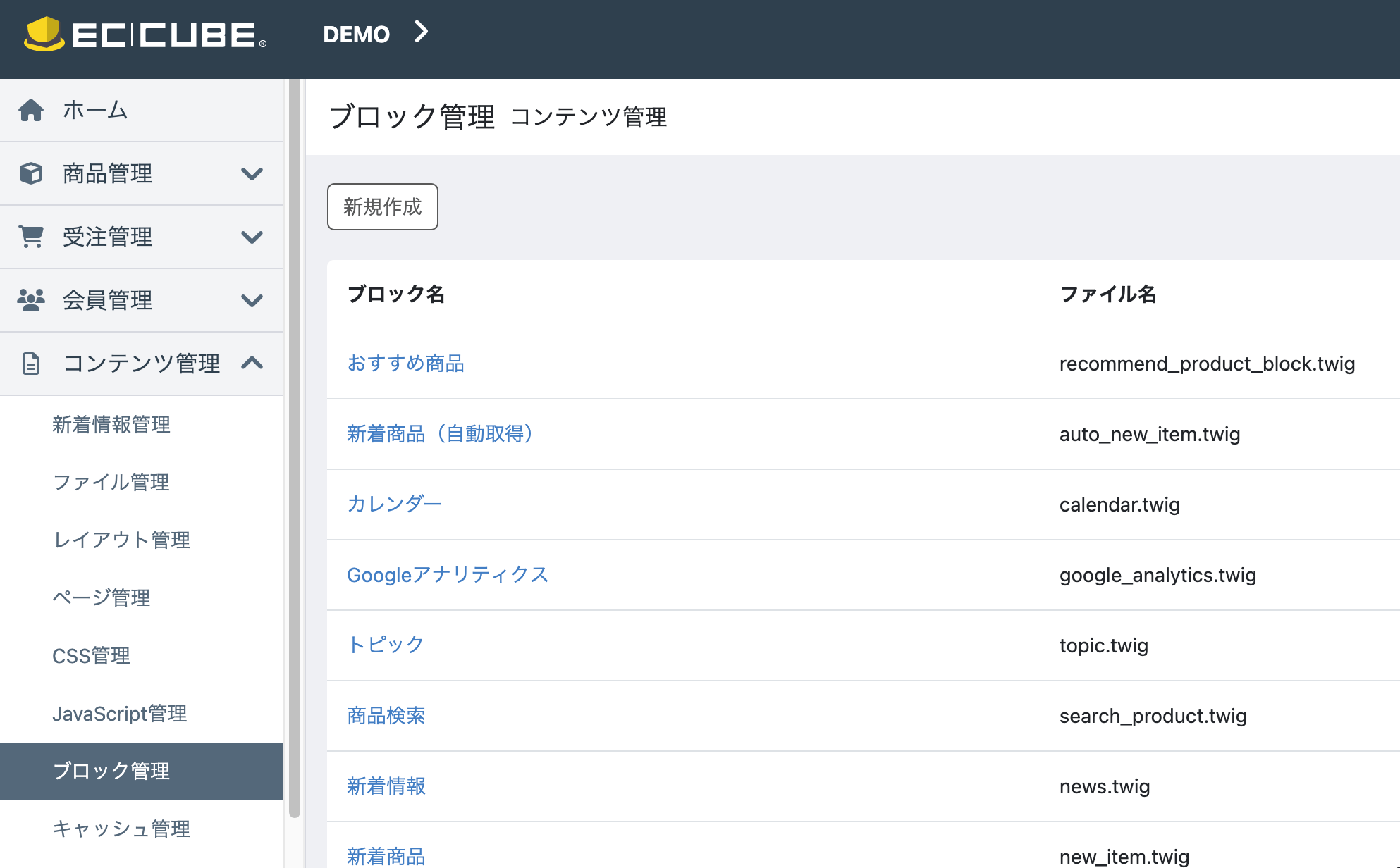This screenshot has height=868, width=1400.
Task: Click the calendar.twig file name
Action: (1119, 504)
